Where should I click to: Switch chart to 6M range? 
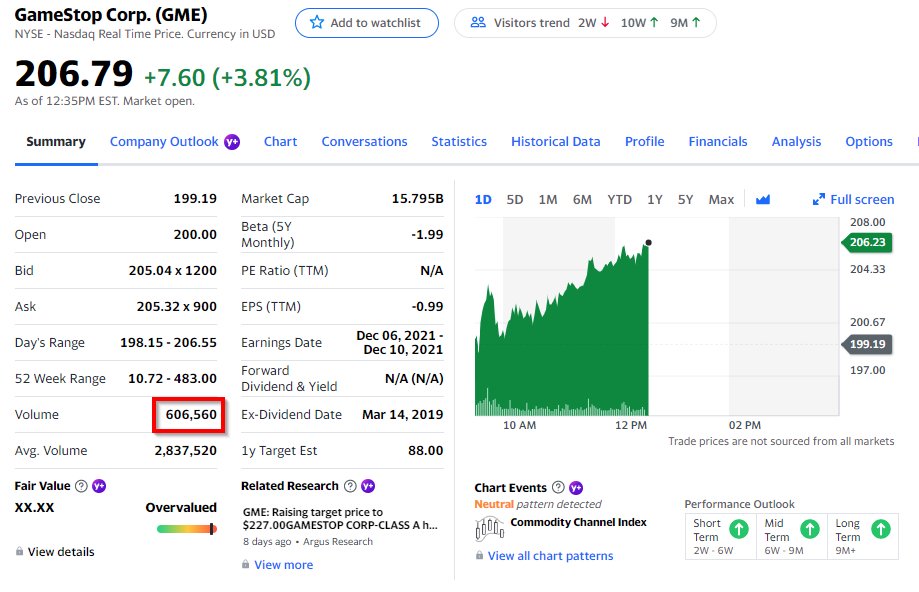click(582, 200)
